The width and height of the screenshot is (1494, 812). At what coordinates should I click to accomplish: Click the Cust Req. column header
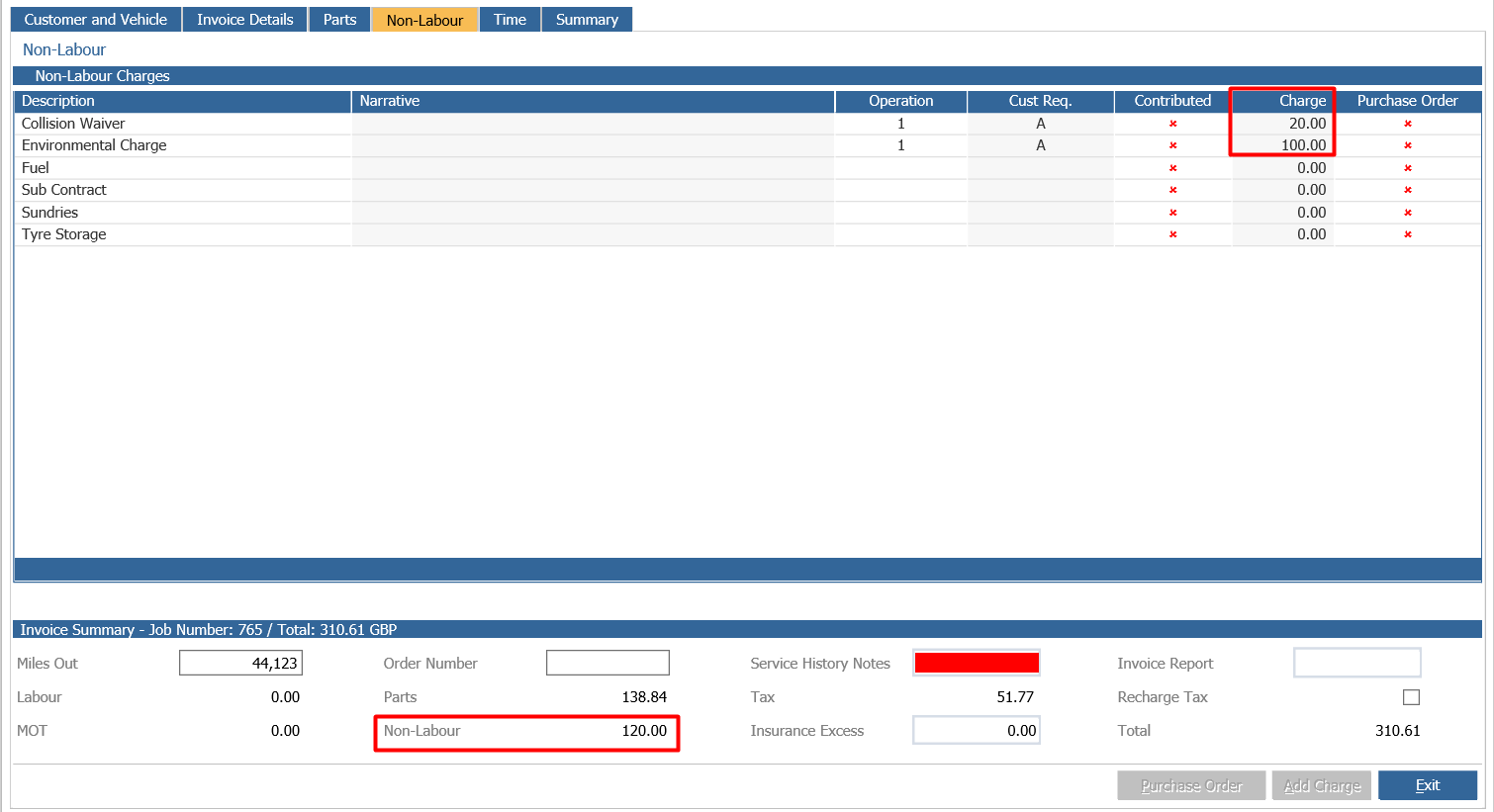click(1040, 101)
